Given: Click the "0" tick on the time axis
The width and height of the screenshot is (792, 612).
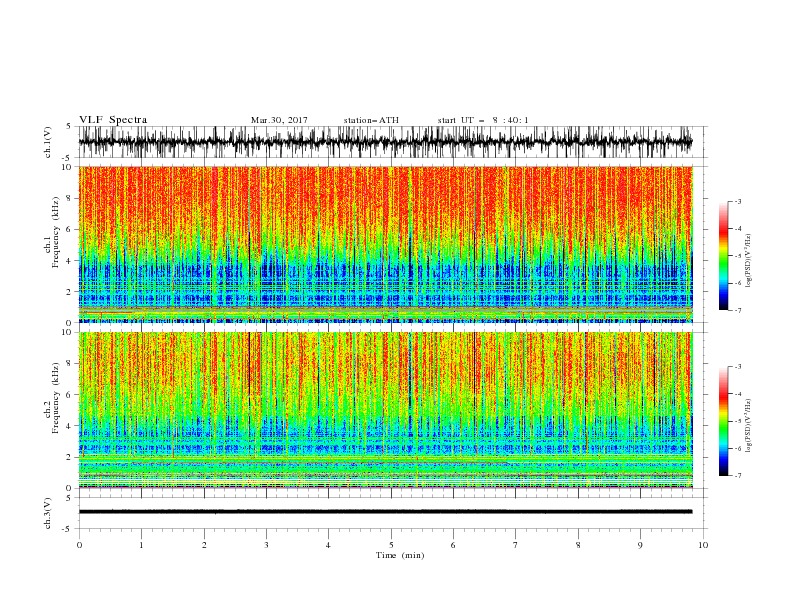Looking at the screenshot, I should [x=79, y=545].
